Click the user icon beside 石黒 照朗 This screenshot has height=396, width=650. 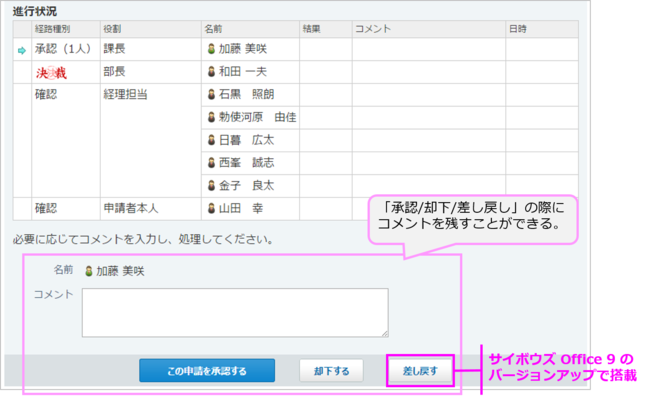point(211,95)
